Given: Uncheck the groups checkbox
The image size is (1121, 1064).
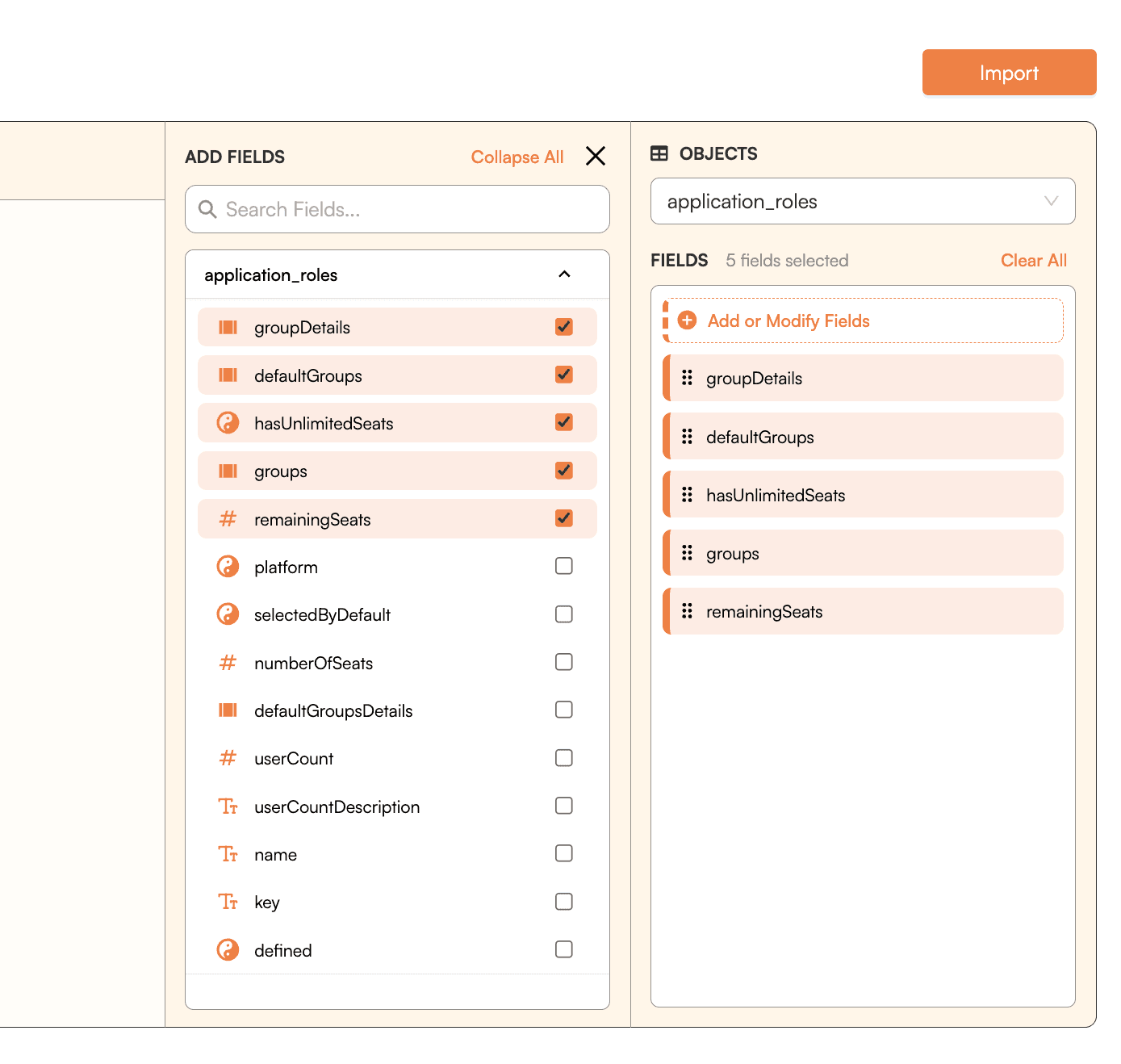Looking at the screenshot, I should [564, 471].
